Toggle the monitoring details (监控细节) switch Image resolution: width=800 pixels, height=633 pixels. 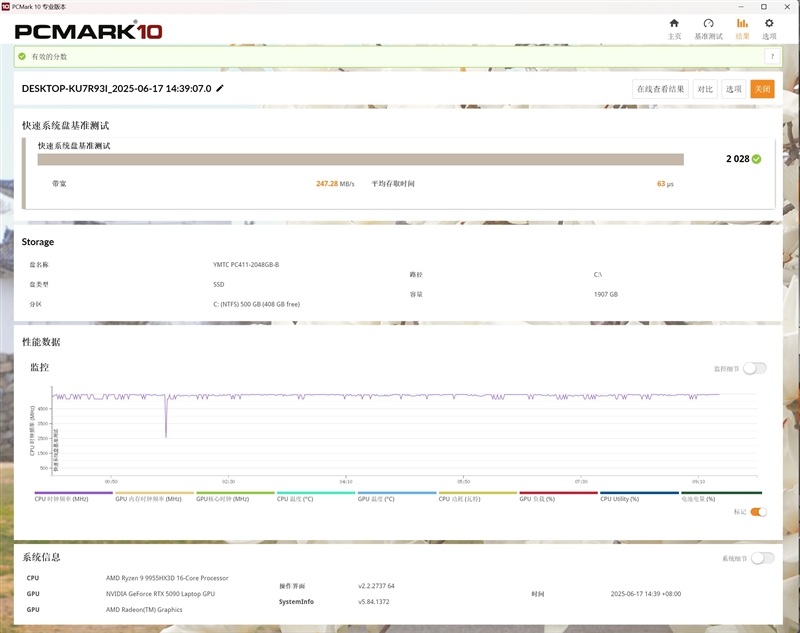pos(755,368)
